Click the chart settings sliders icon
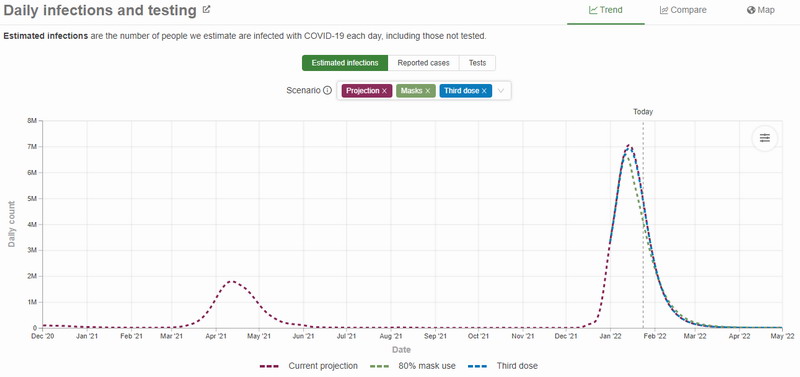 [x=764, y=138]
